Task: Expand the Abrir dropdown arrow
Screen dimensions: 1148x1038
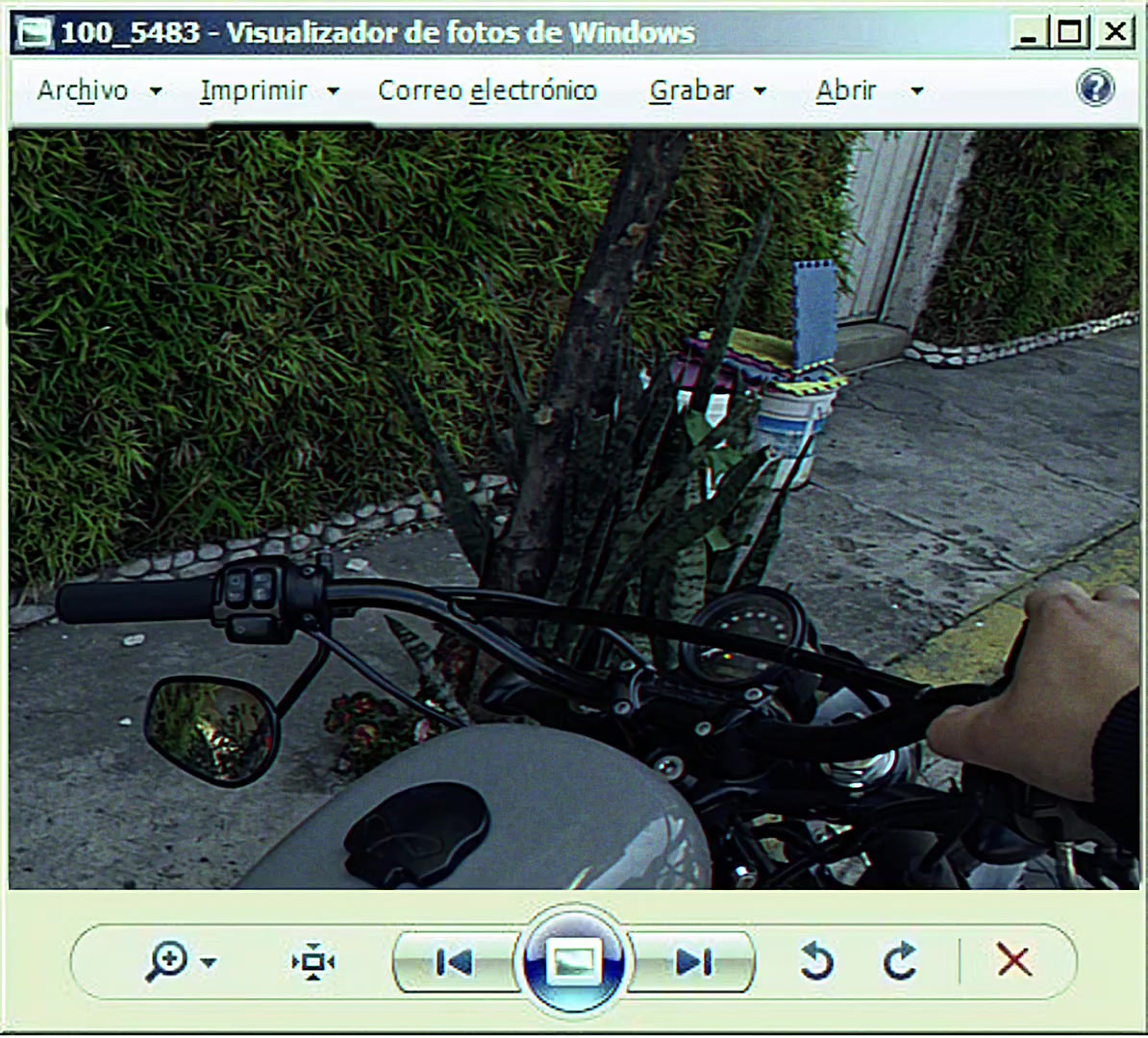Action: [x=916, y=91]
